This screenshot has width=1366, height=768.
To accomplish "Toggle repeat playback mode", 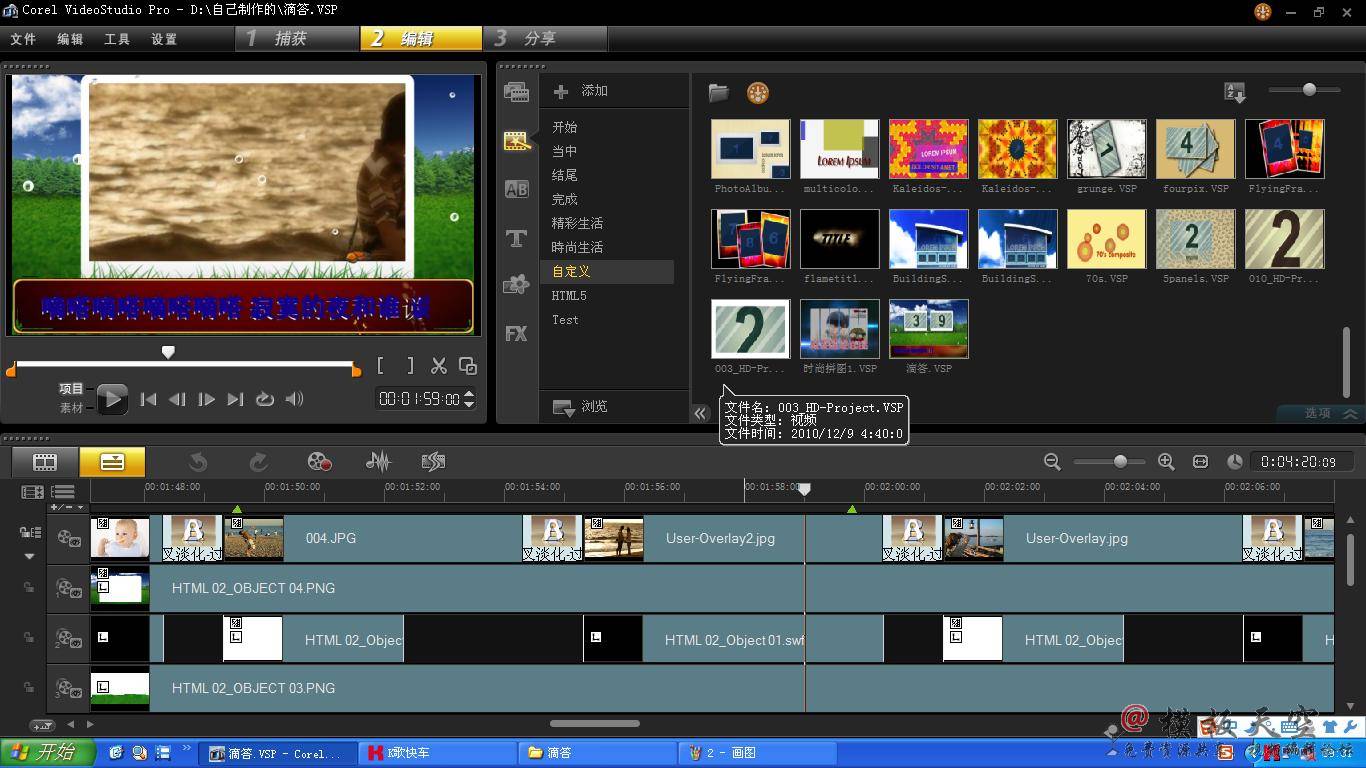I will (264, 399).
